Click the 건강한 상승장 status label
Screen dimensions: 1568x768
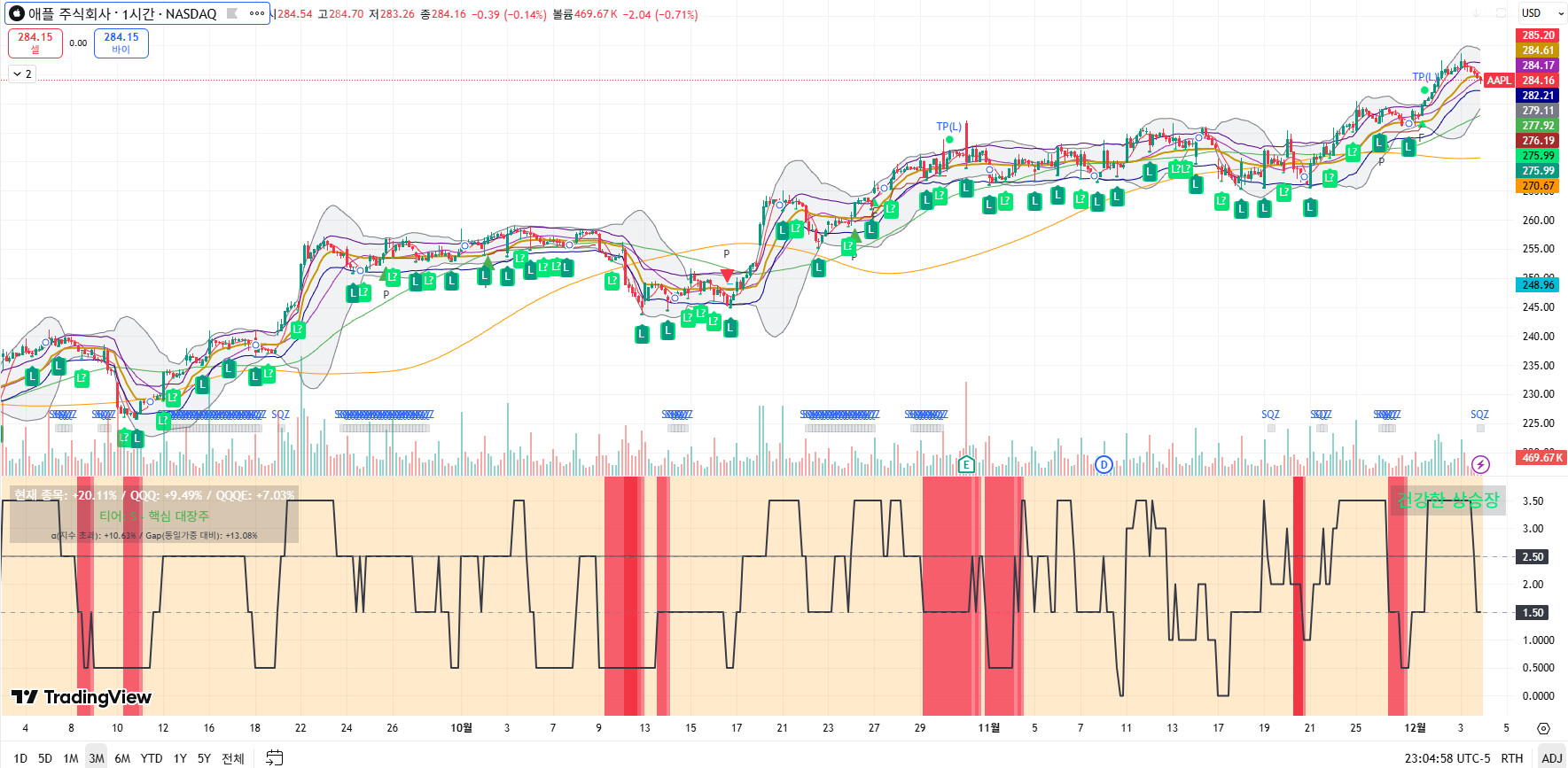[x=1447, y=500]
